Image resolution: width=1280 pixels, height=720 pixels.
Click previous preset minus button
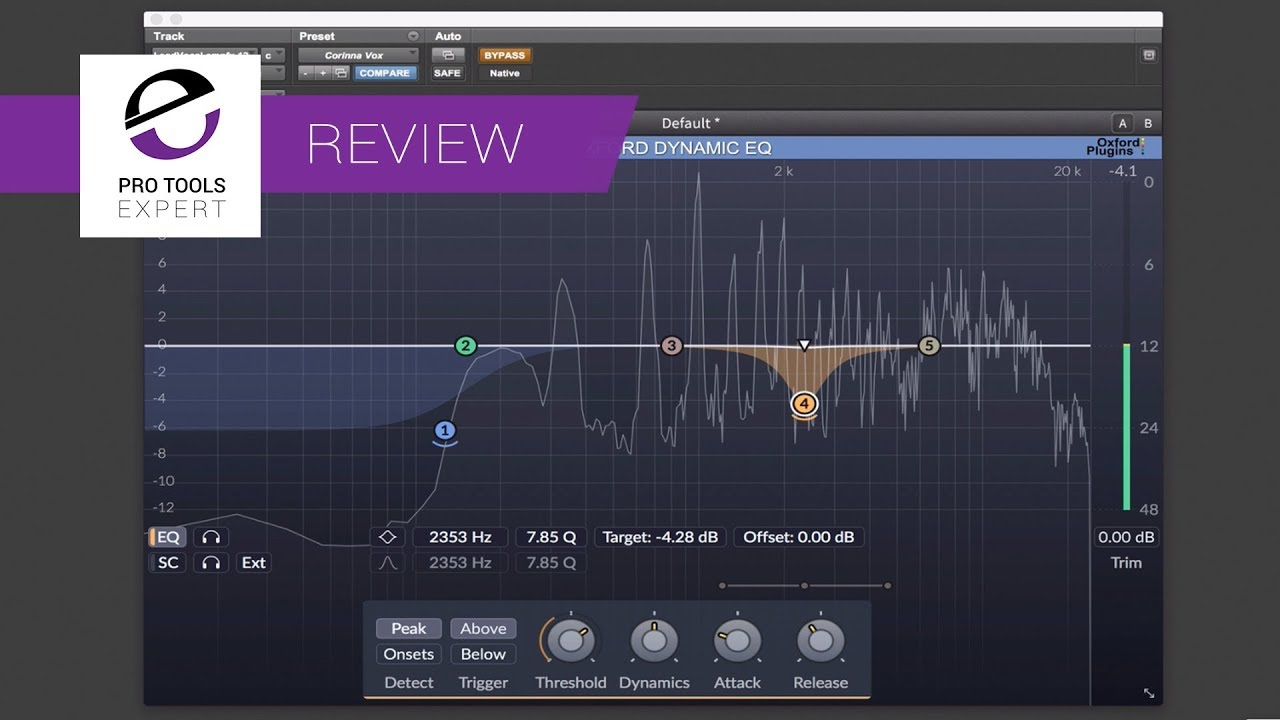pyautogui.click(x=308, y=73)
